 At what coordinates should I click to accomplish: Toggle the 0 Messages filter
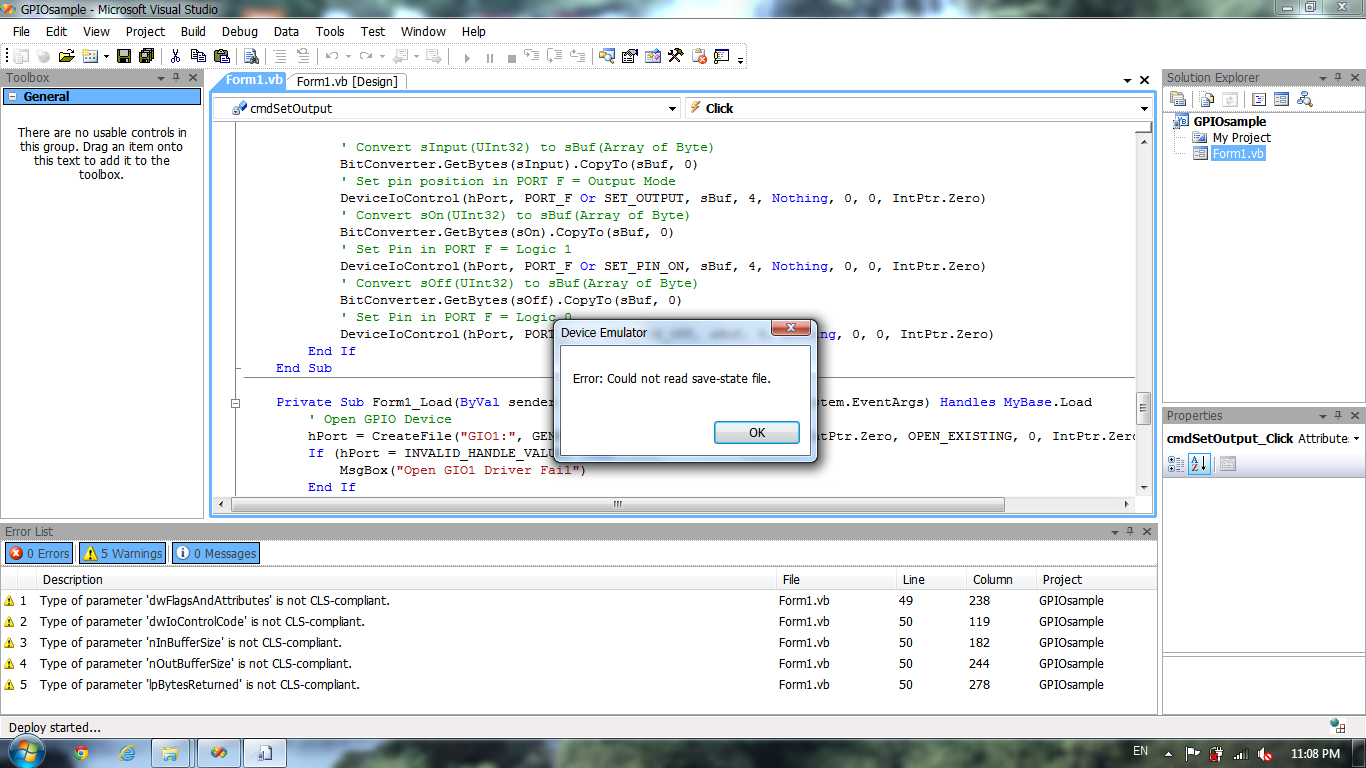(216, 553)
